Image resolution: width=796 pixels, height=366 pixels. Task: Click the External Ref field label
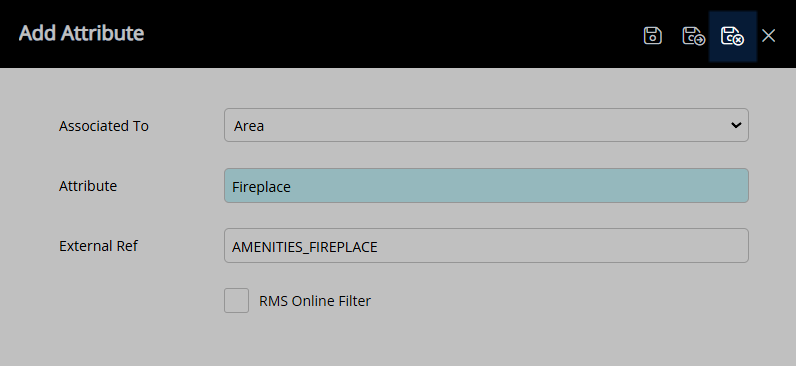pyautogui.click(x=98, y=246)
